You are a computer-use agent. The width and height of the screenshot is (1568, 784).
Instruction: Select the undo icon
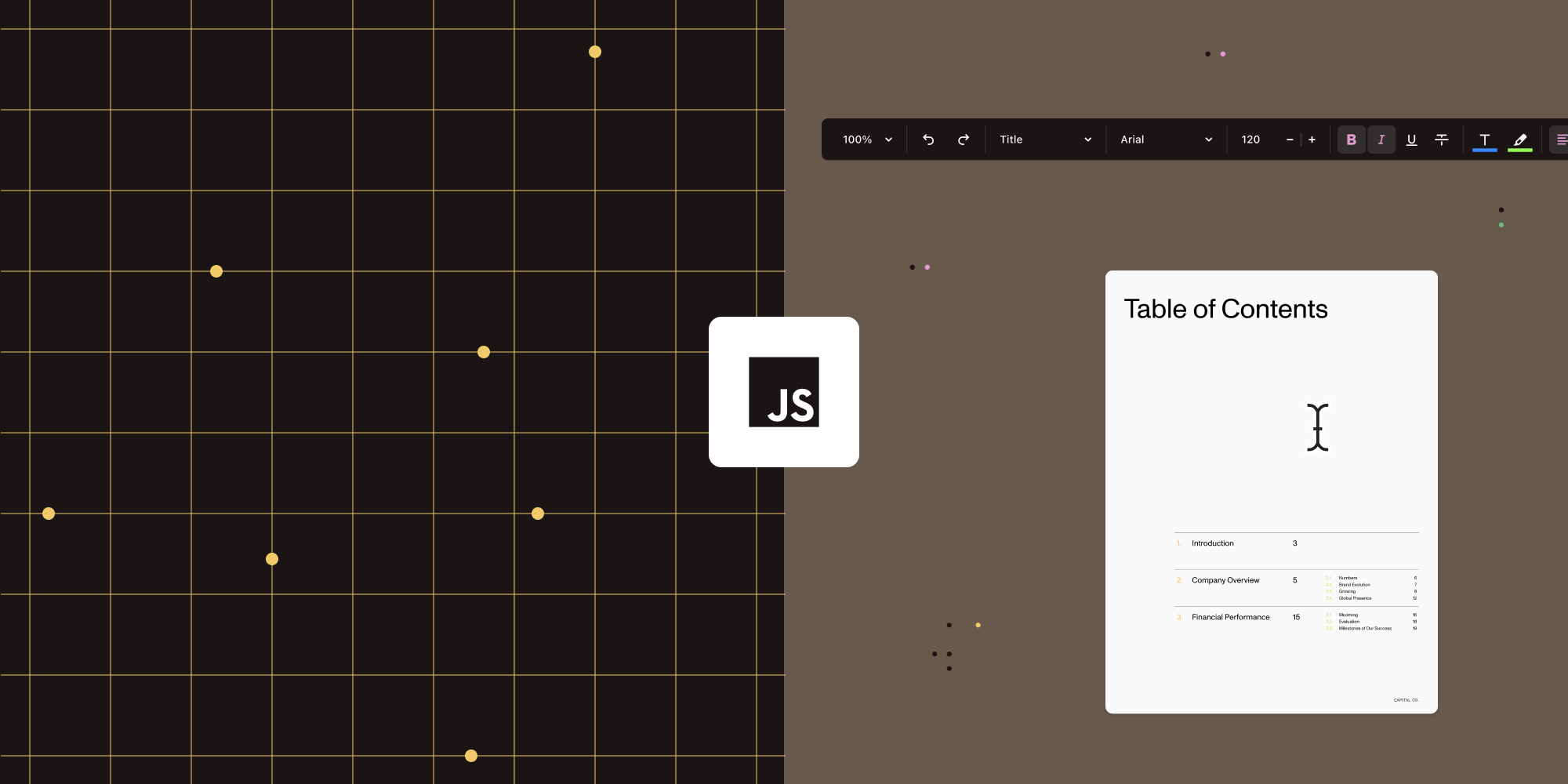(928, 139)
